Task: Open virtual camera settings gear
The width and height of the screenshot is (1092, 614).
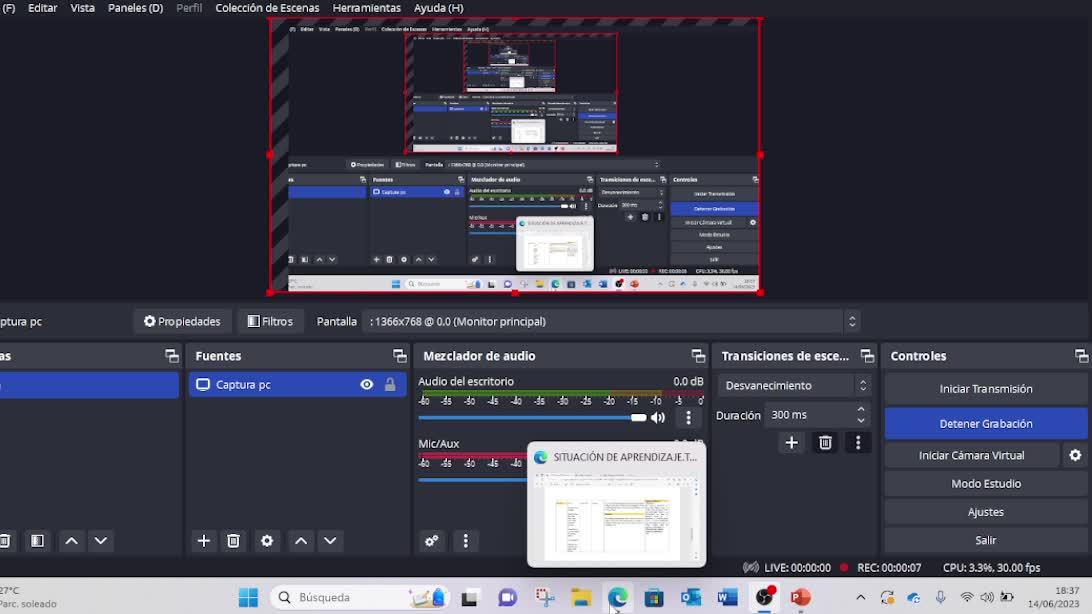Action: [x=1075, y=455]
